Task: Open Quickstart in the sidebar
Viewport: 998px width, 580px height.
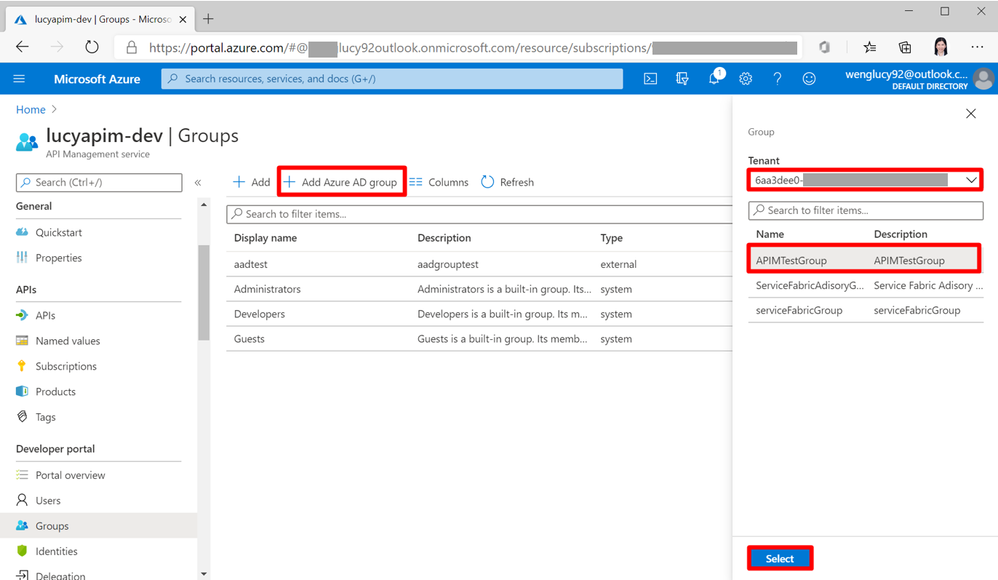Action: (x=59, y=232)
